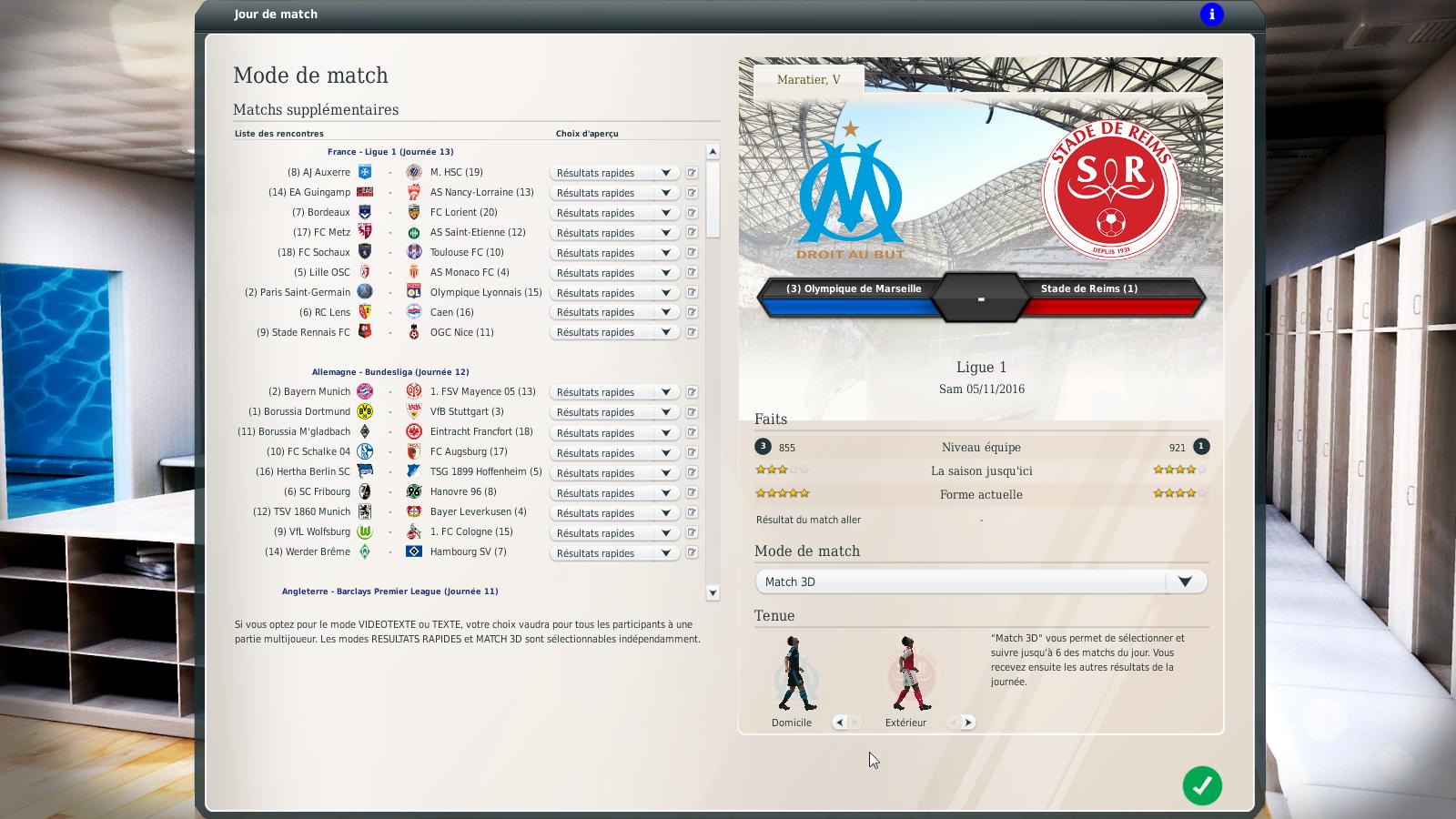Click France - Ligue 1 (Journée 13) heading
This screenshot has height=819, width=1456.
click(390, 152)
